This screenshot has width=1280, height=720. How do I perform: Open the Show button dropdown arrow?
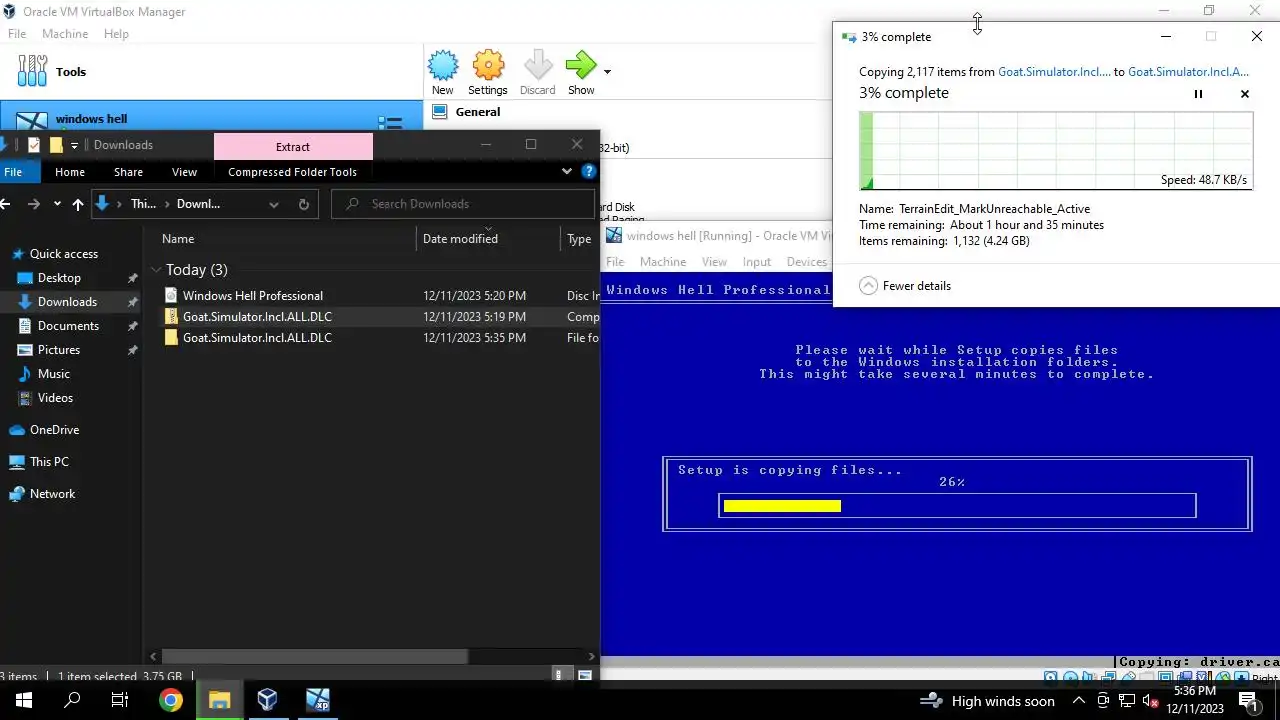point(607,72)
